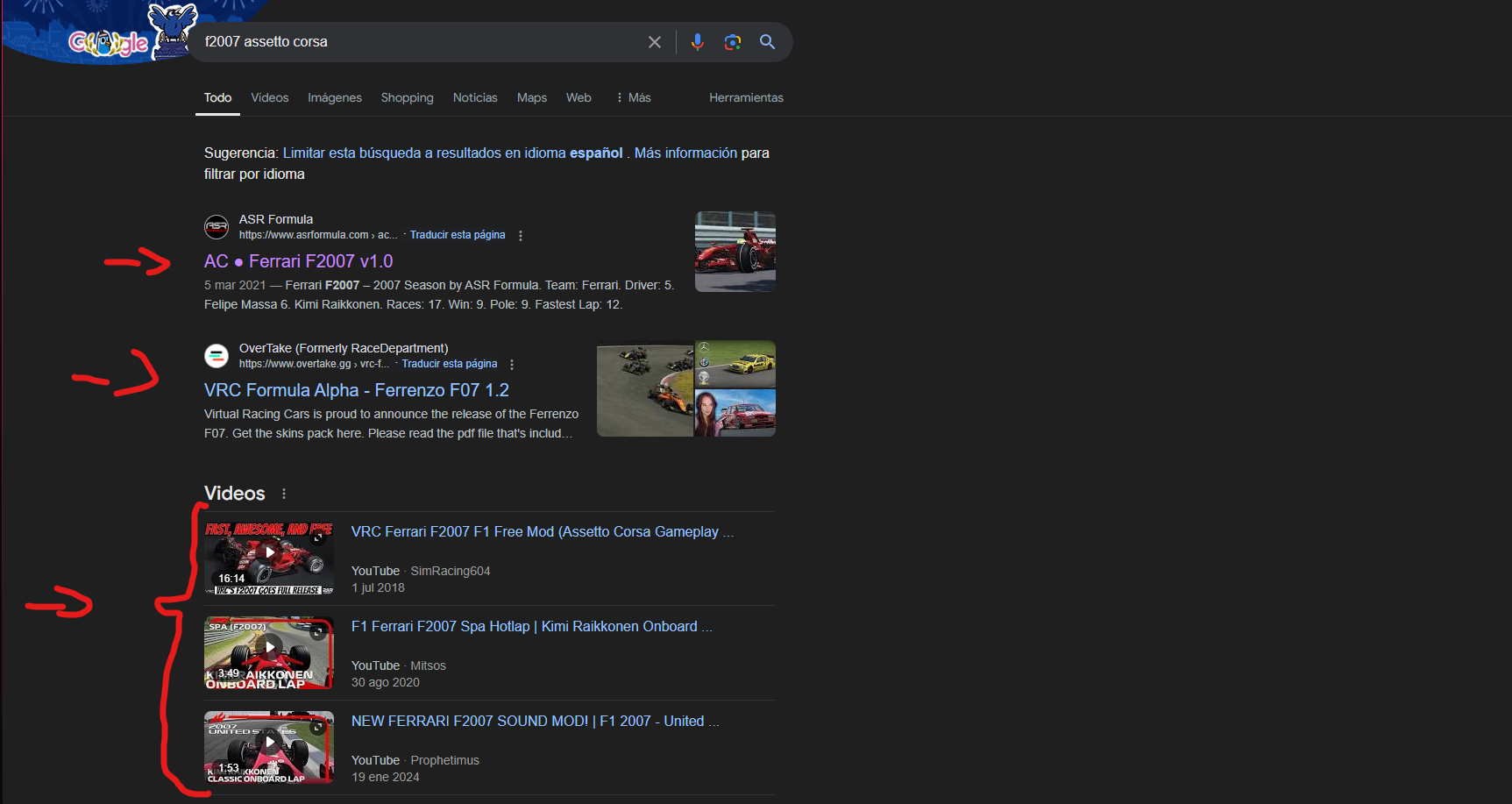Open VRC Formula Alpha Ferrenzo F07 link
This screenshot has height=804, width=1512.
357,390
